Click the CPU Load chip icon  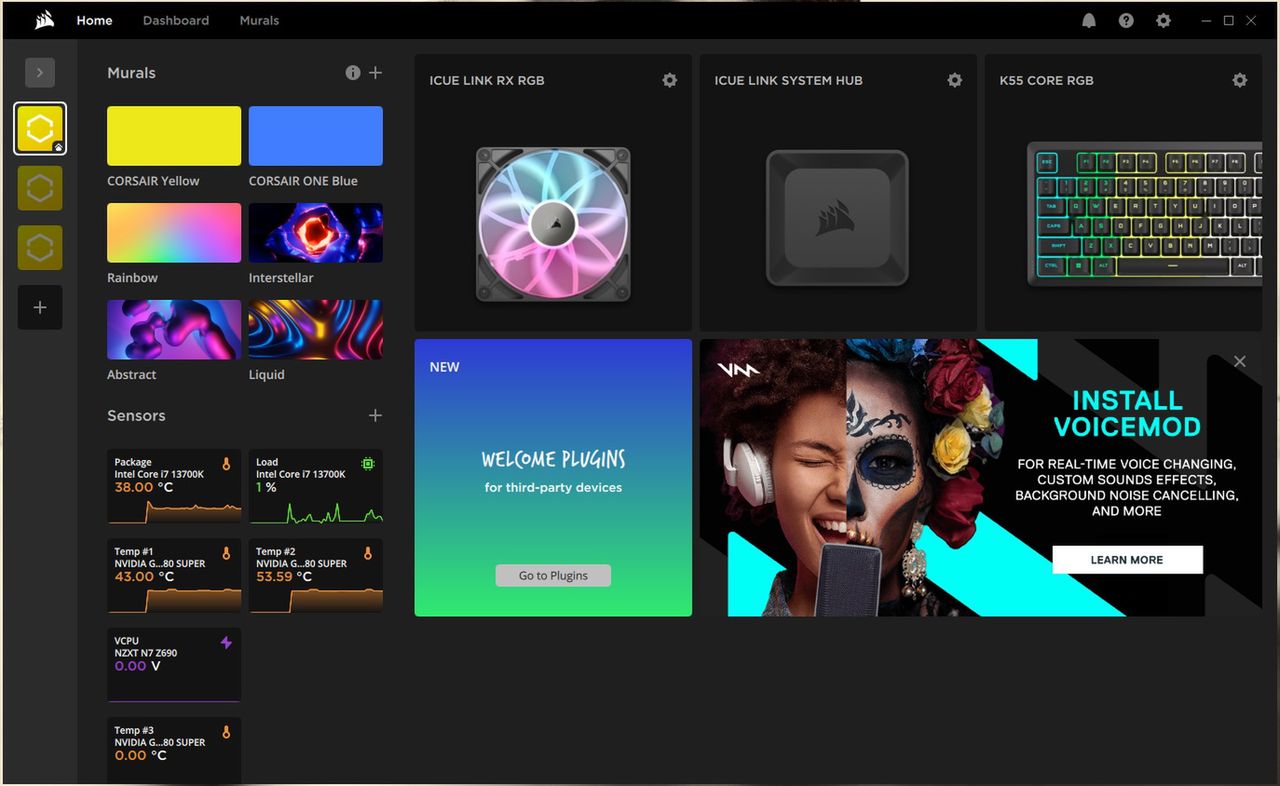coord(368,464)
